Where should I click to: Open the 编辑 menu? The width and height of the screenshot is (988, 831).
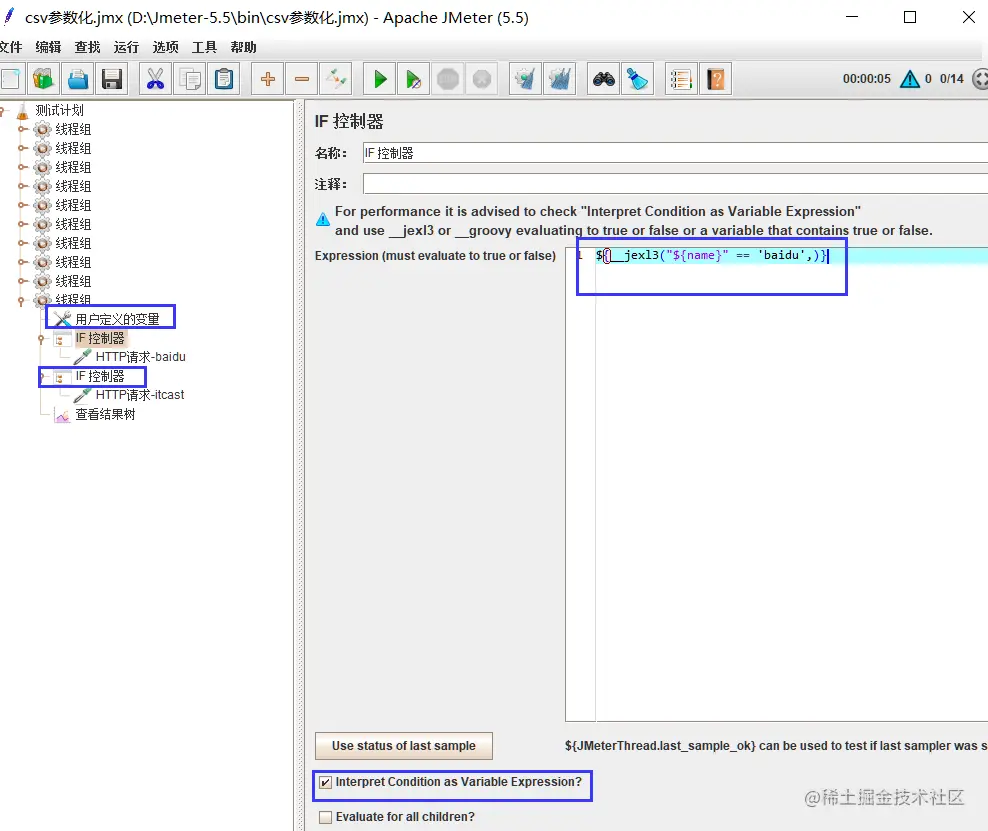pyautogui.click(x=48, y=47)
